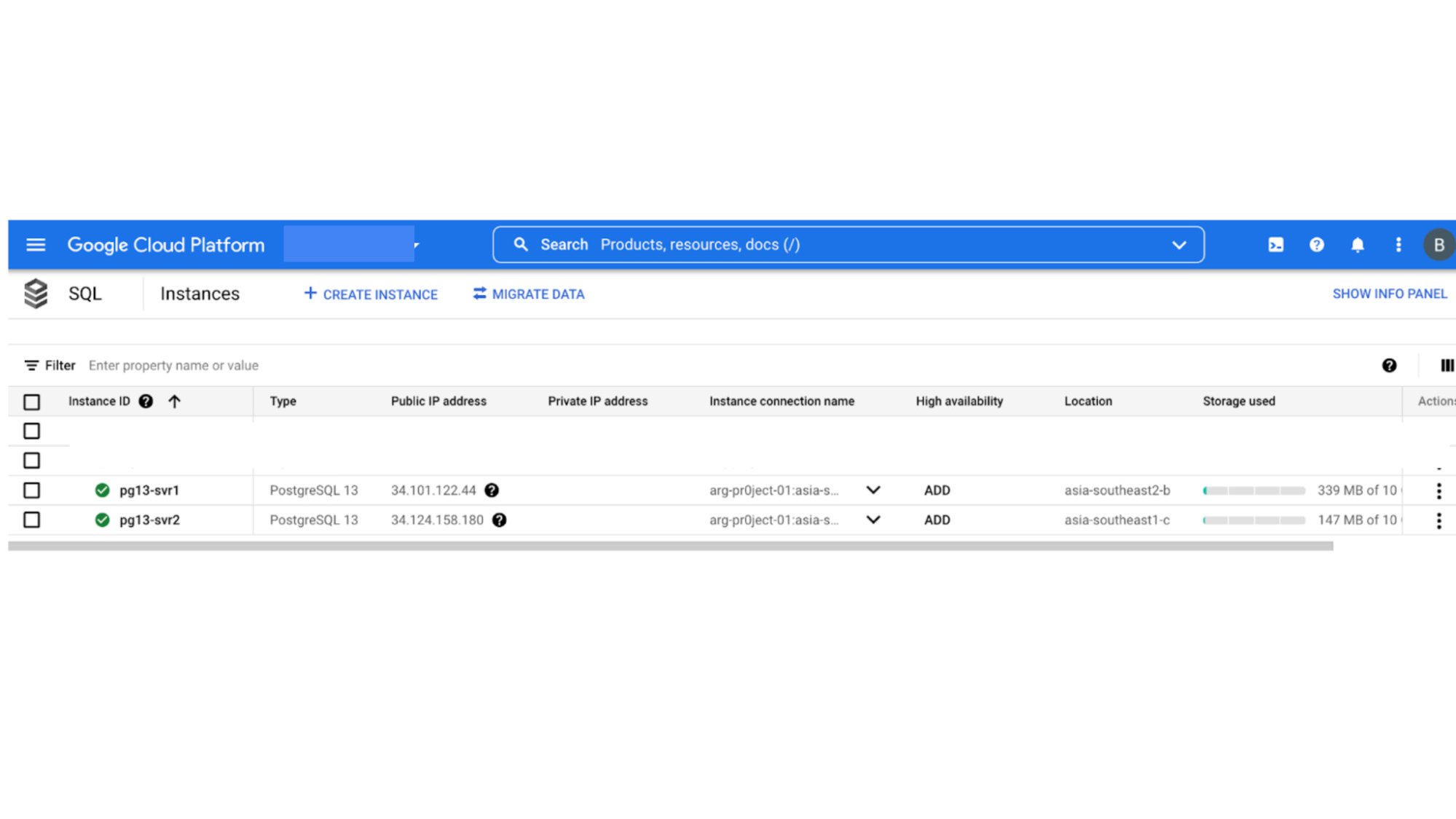Open the account avatar B

click(x=1439, y=245)
